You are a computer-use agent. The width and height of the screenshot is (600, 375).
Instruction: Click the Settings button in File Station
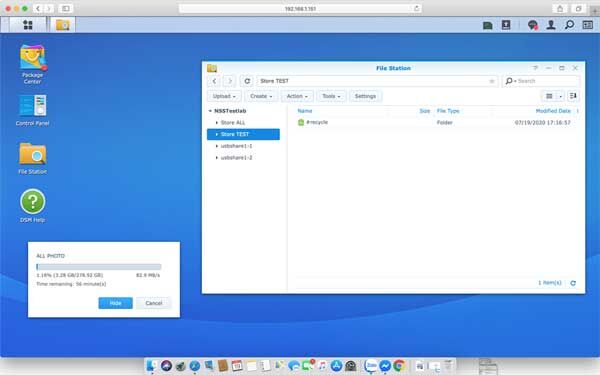[365, 96]
